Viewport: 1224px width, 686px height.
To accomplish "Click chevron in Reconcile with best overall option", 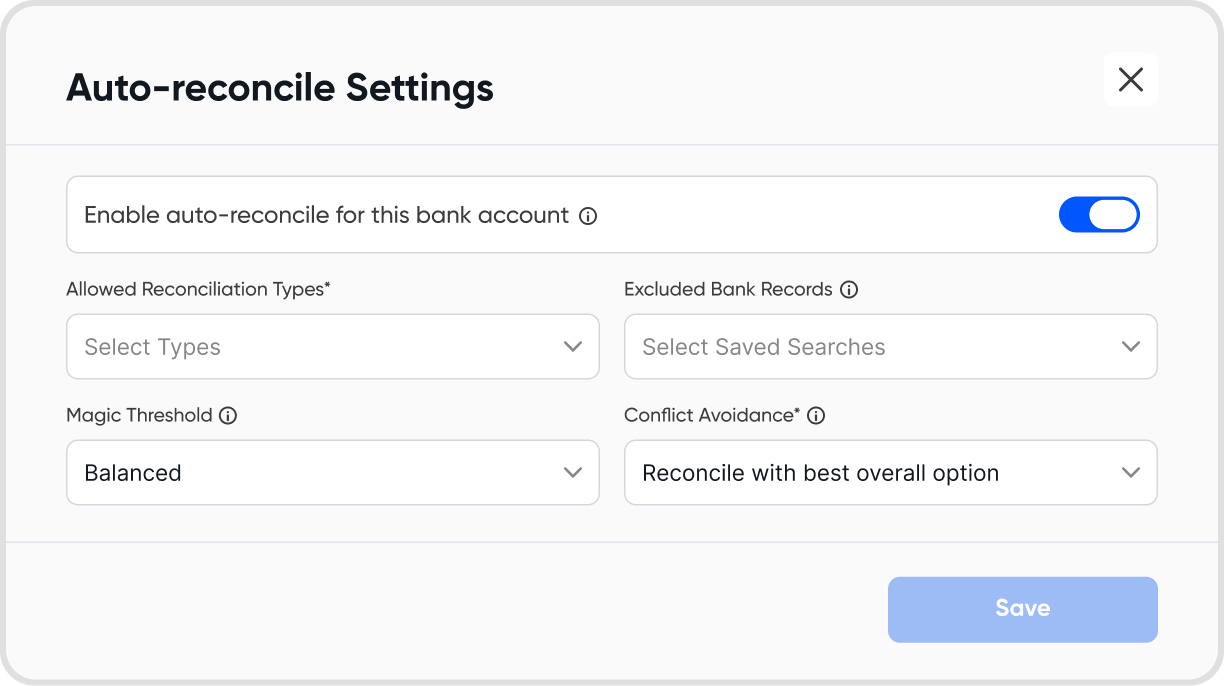I will point(1131,473).
